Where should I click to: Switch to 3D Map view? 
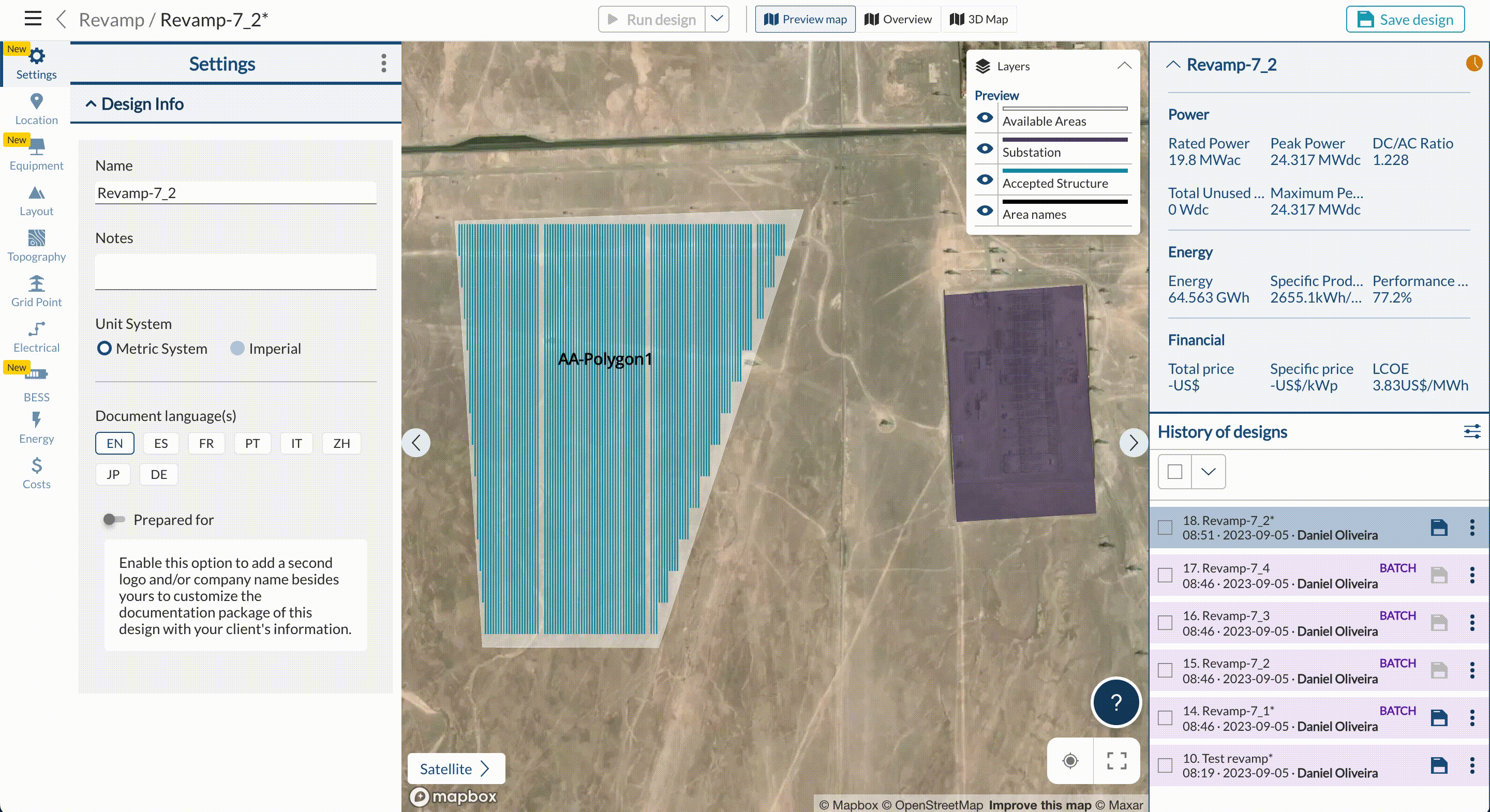(979, 19)
